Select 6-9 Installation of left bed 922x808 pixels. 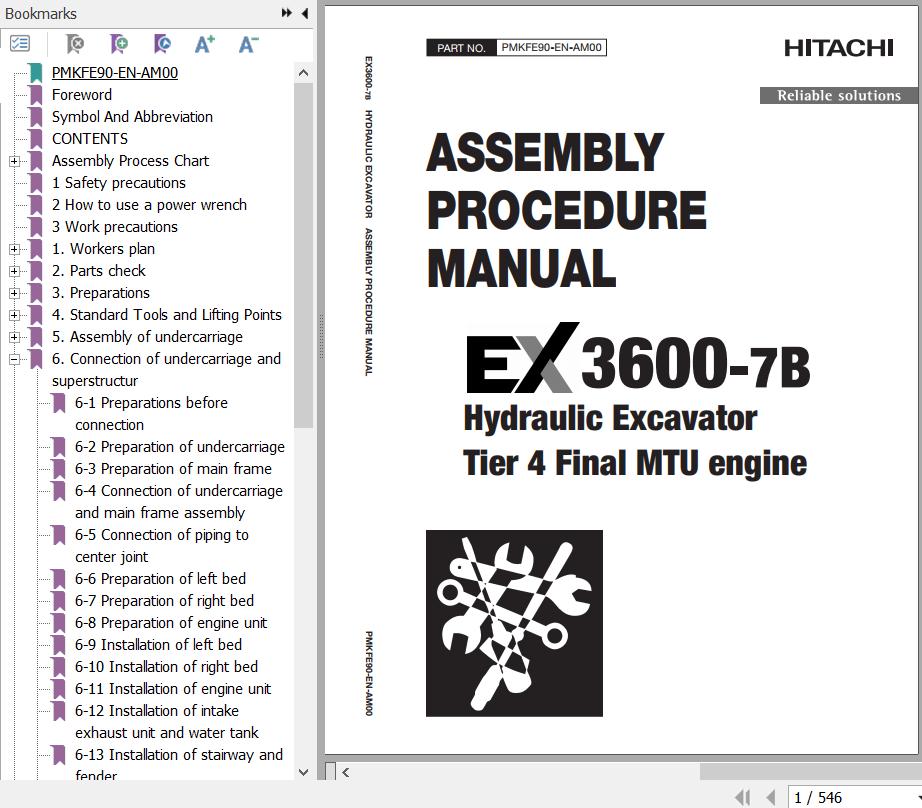tap(158, 645)
